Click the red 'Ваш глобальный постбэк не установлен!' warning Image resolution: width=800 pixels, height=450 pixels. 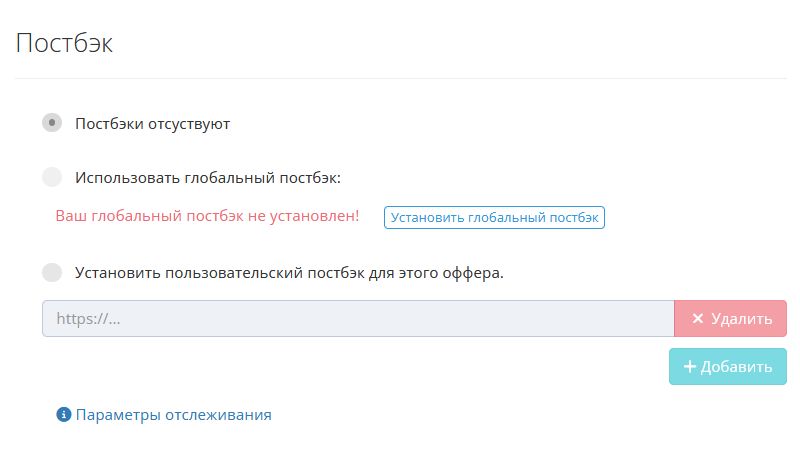pos(207,216)
